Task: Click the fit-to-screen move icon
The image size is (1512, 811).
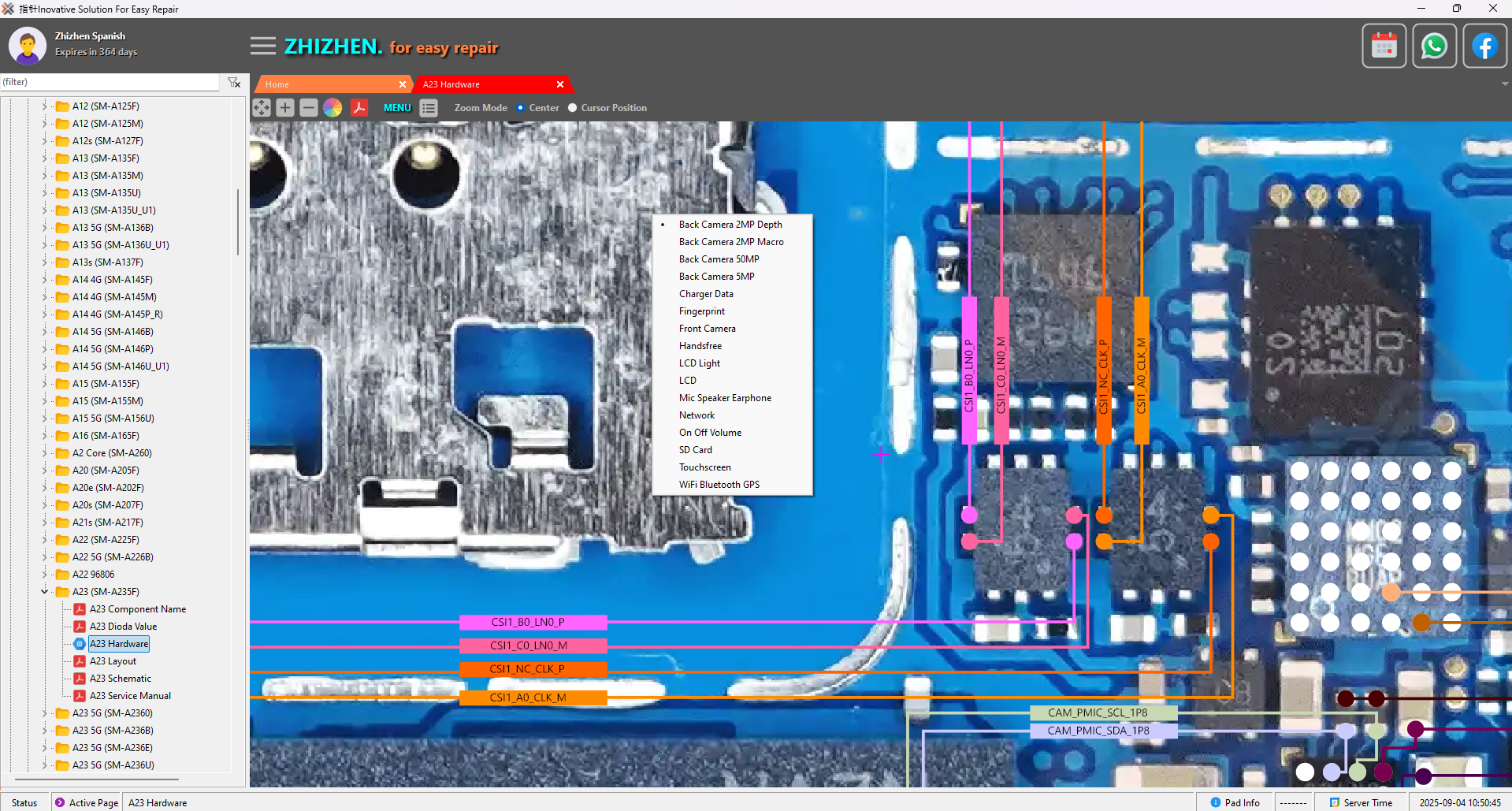Action: (x=262, y=108)
